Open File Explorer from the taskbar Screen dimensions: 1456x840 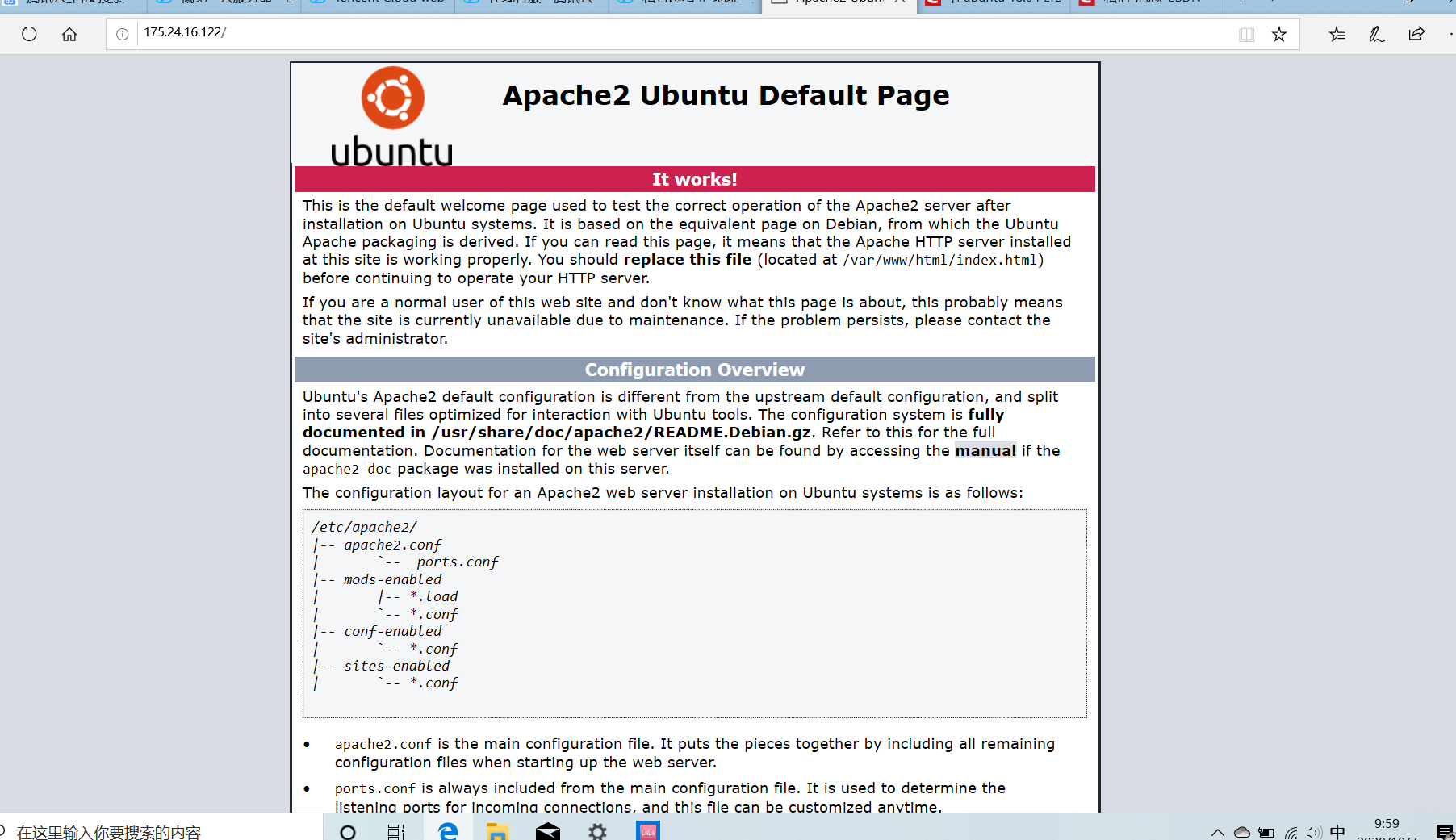(497, 831)
